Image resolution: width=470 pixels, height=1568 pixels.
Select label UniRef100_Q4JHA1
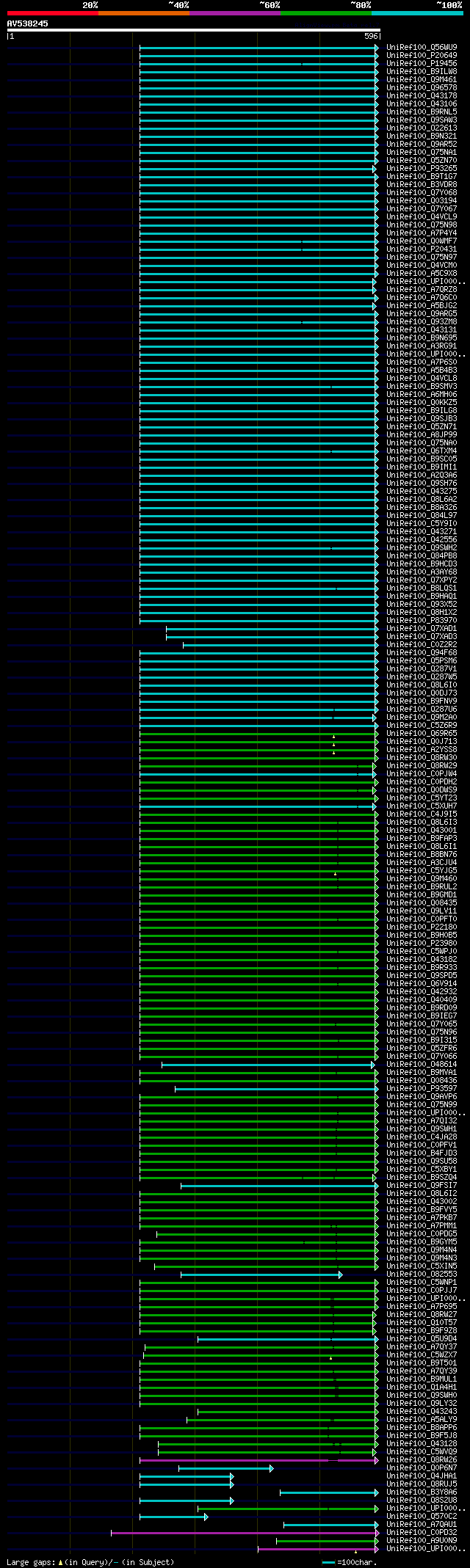(x=422, y=1476)
